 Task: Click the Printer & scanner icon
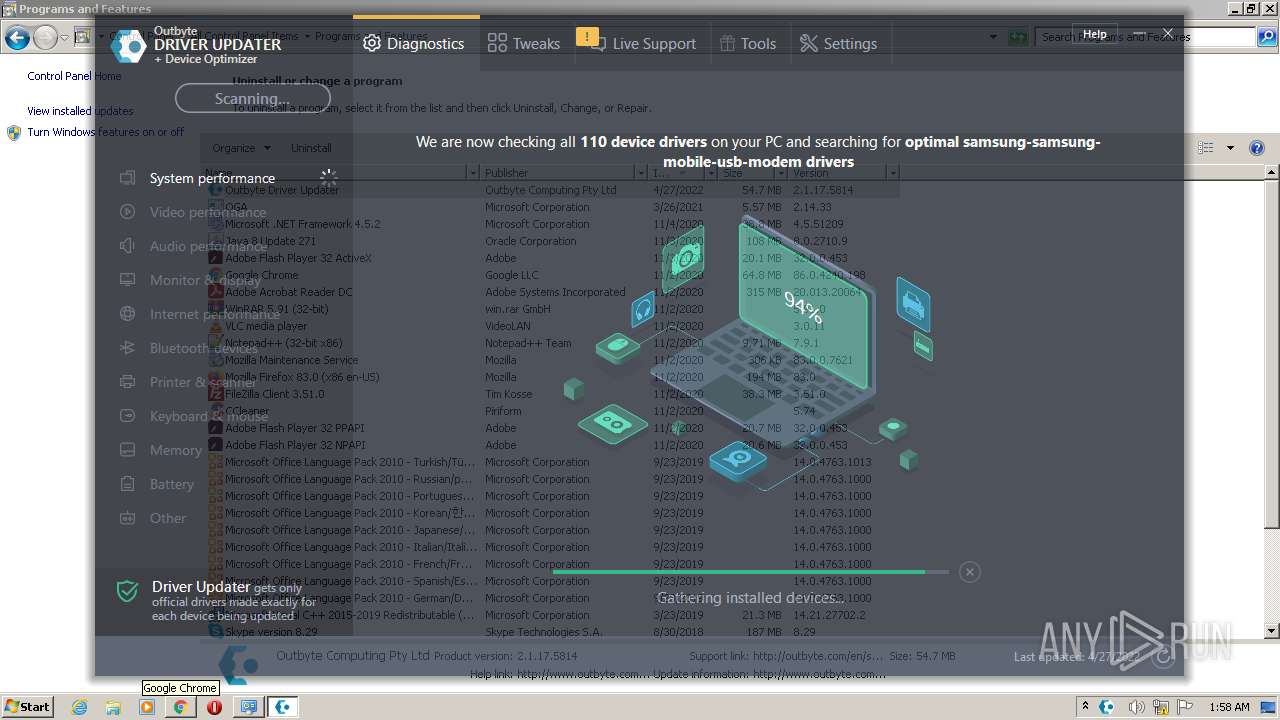coord(127,382)
